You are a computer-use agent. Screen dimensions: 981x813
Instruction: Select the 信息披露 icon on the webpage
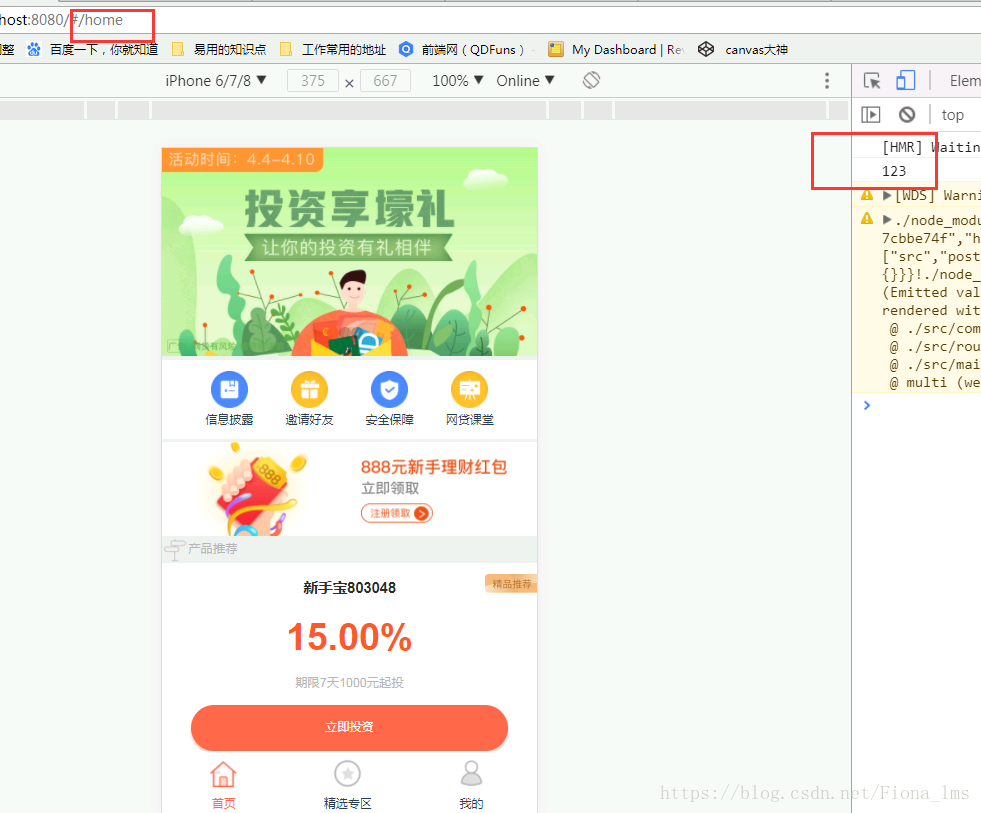pyautogui.click(x=229, y=389)
